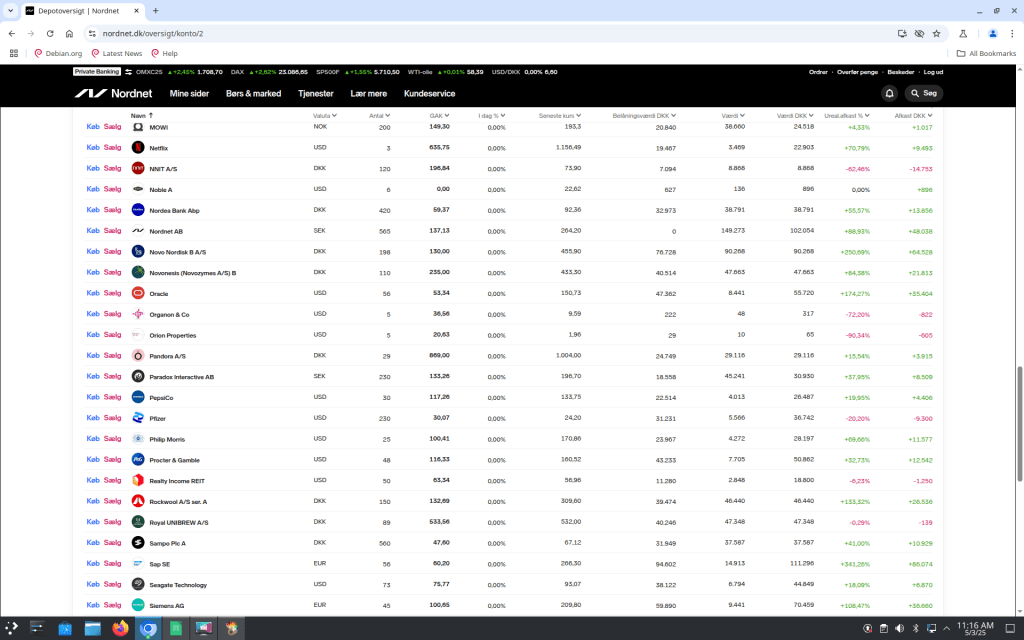Image resolution: width=1024 pixels, height=640 pixels.
Task: Sort table by Valuta column
Action: tap(324, 116)
